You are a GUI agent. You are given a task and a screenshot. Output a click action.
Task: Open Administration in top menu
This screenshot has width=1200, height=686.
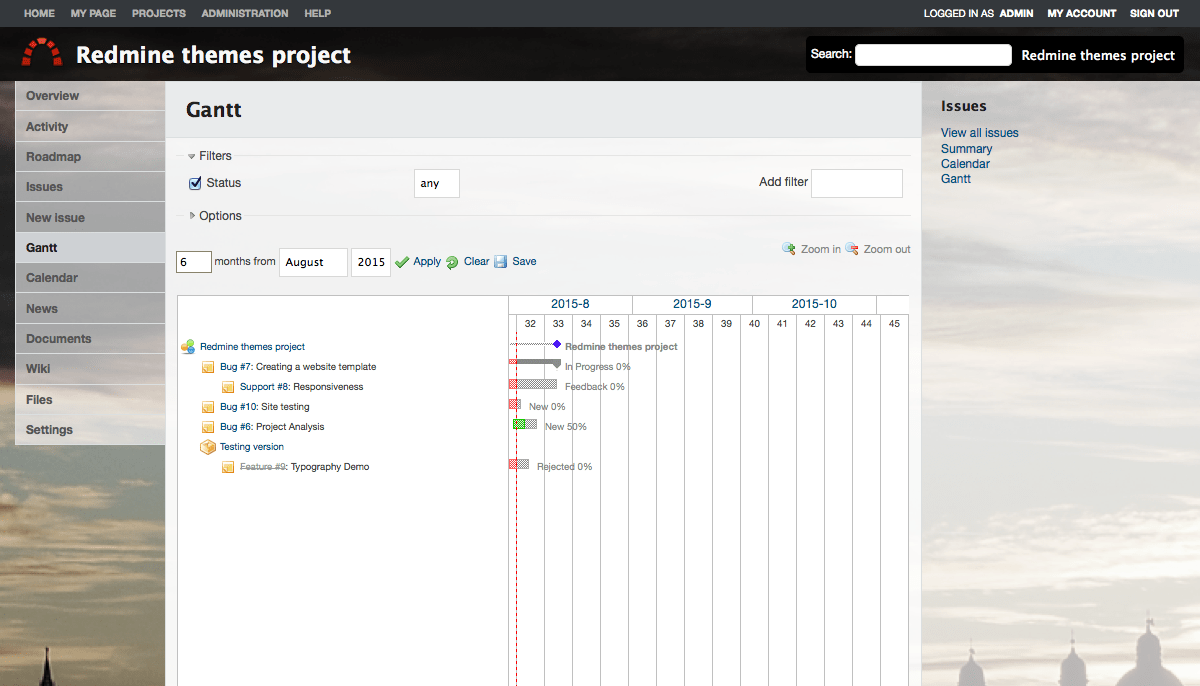[245, 14]
